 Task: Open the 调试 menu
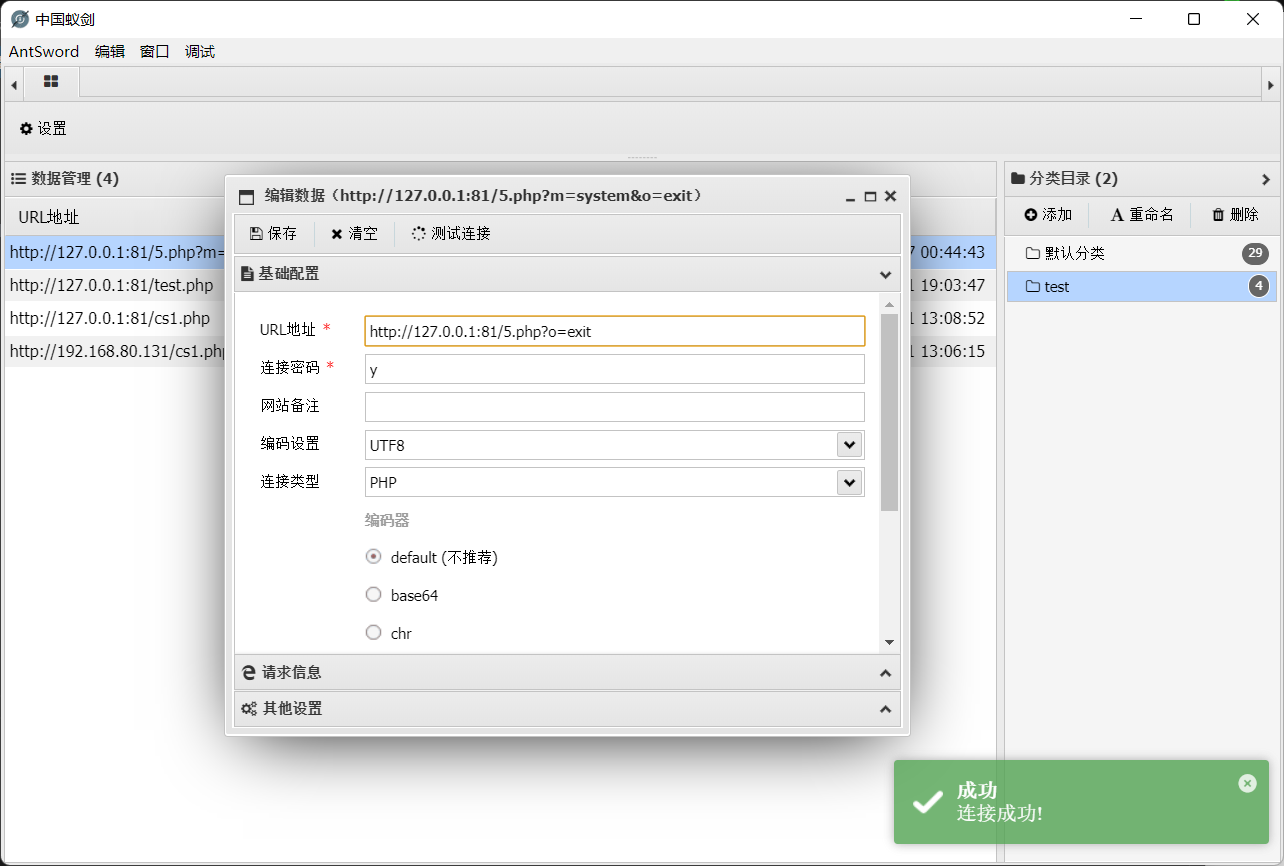pos(200,52)
